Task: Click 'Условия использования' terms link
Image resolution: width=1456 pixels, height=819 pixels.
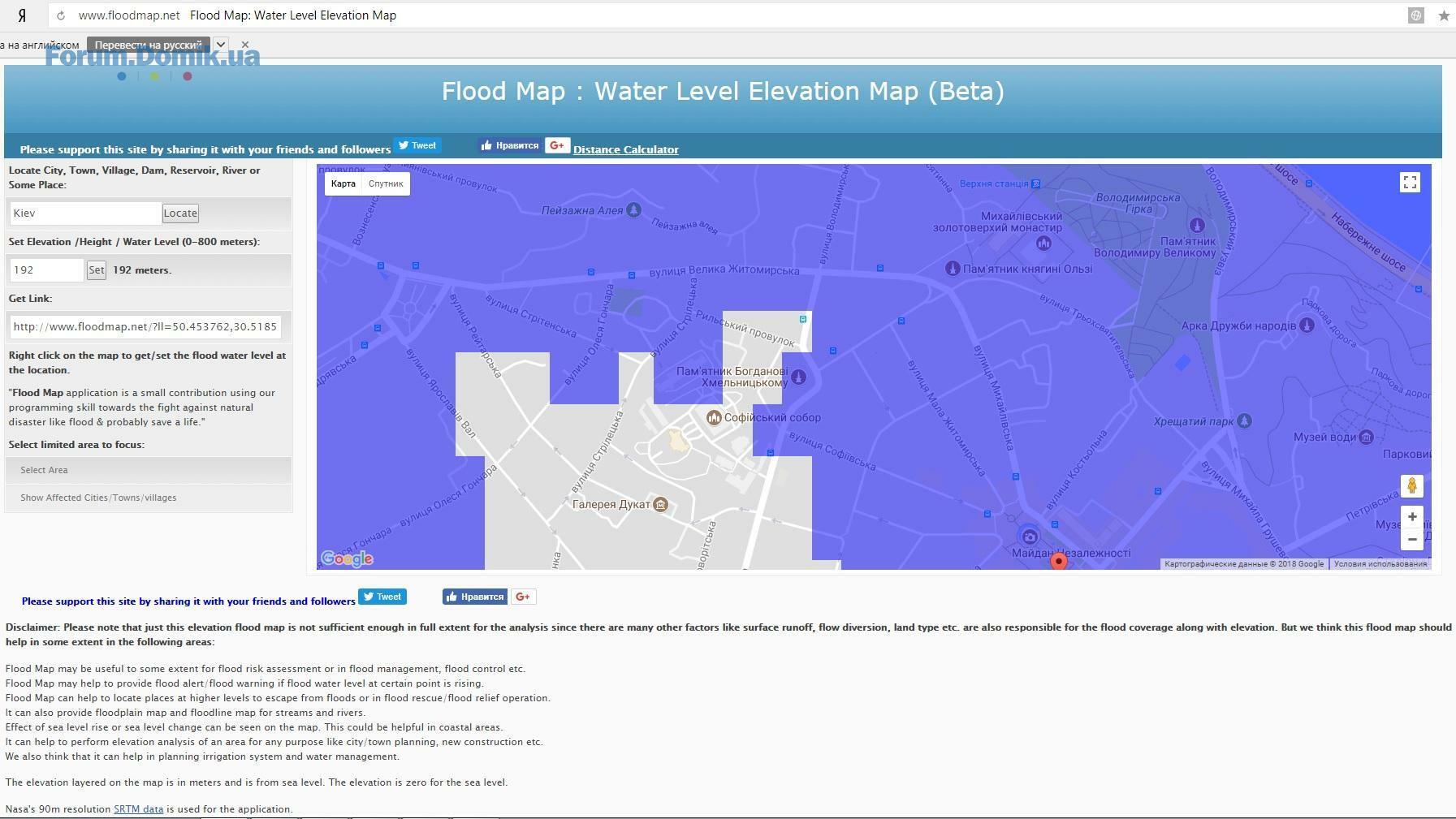Action: click(1380, 563)
